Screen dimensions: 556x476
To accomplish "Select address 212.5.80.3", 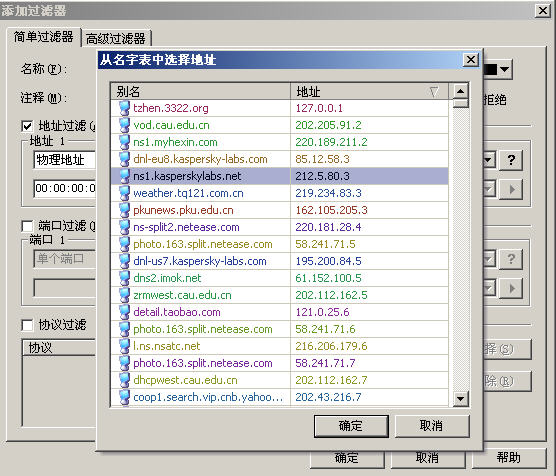I will pyautogui.click(x=322, y=176).
